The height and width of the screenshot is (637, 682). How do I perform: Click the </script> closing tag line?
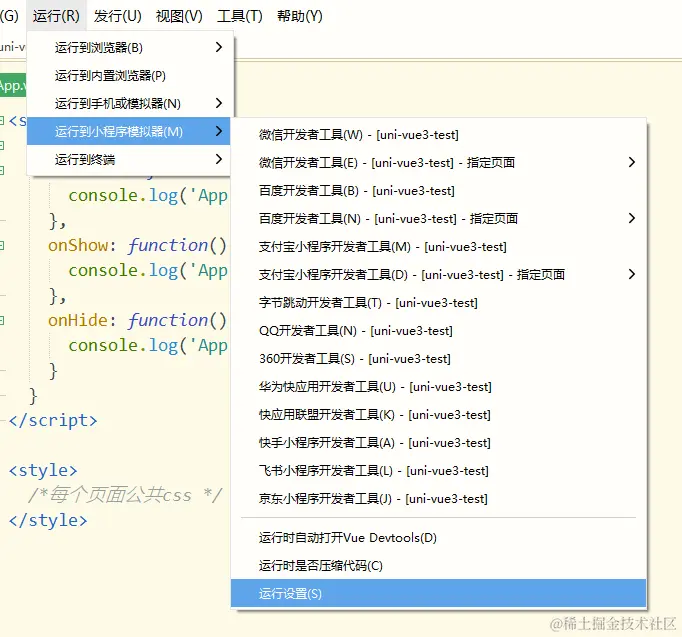53,420
